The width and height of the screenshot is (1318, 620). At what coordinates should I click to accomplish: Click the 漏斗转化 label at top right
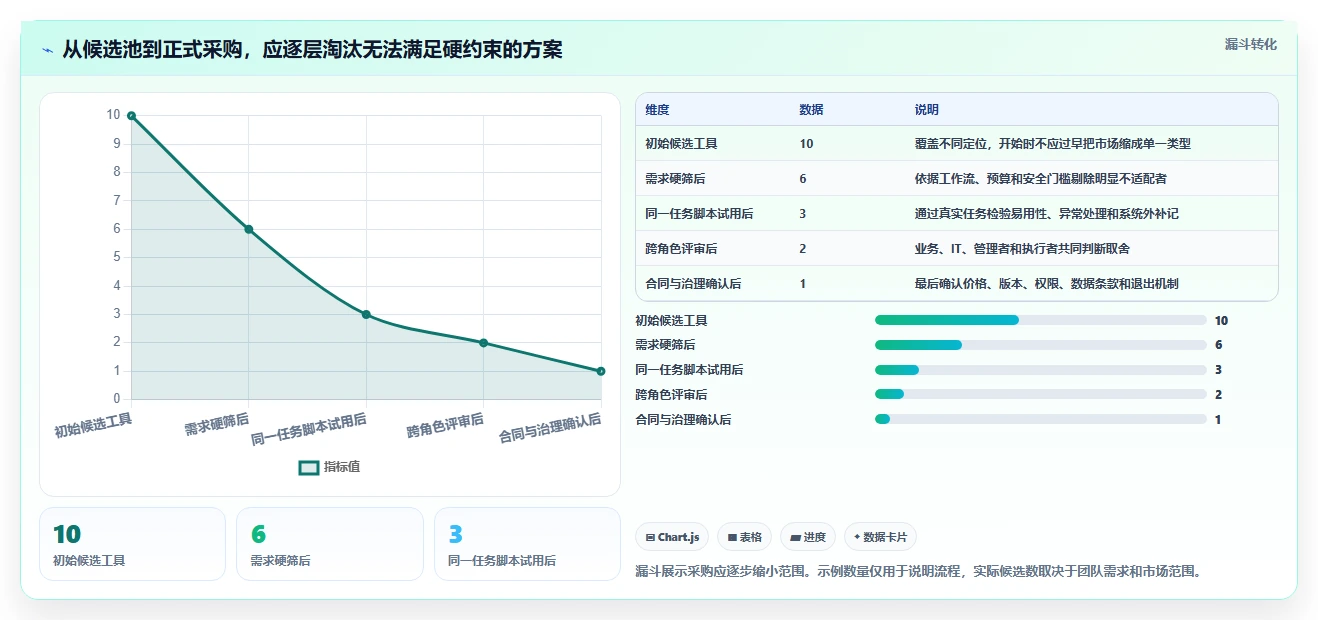(x=1251, y=45)
